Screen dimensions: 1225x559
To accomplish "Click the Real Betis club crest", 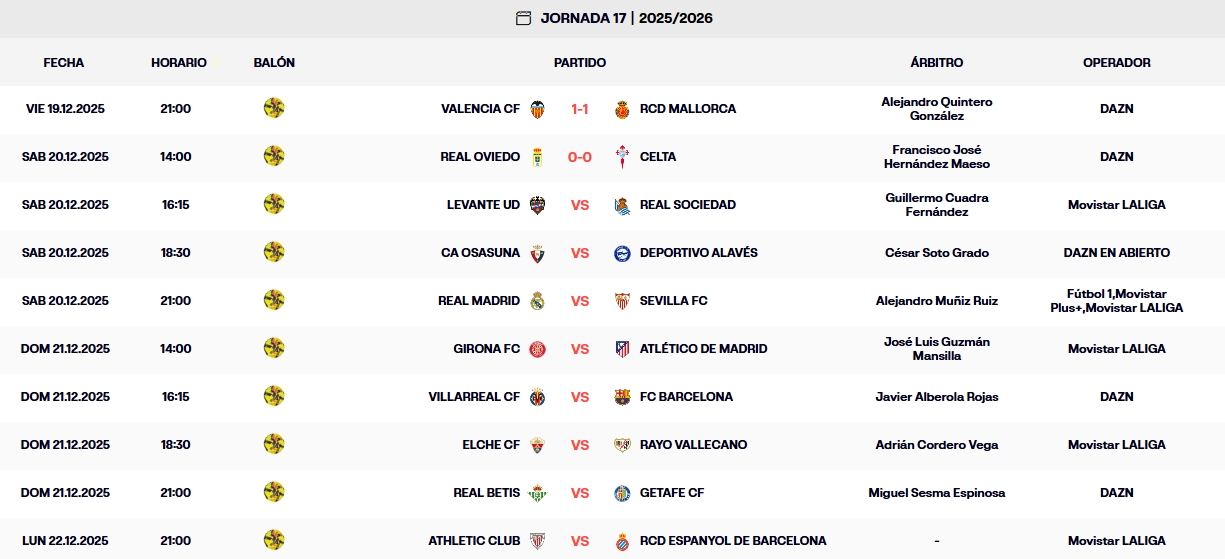I will coord(537,493).
